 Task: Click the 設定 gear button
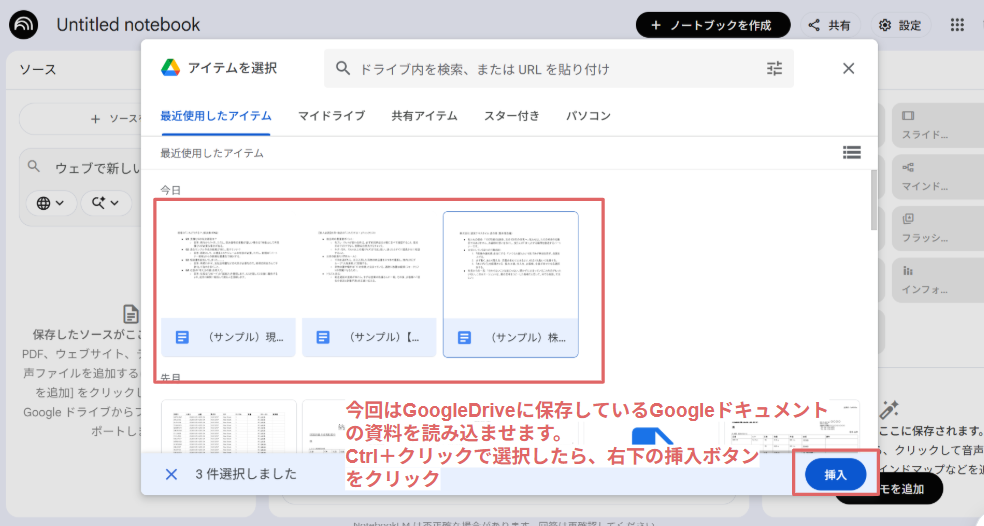899,25
